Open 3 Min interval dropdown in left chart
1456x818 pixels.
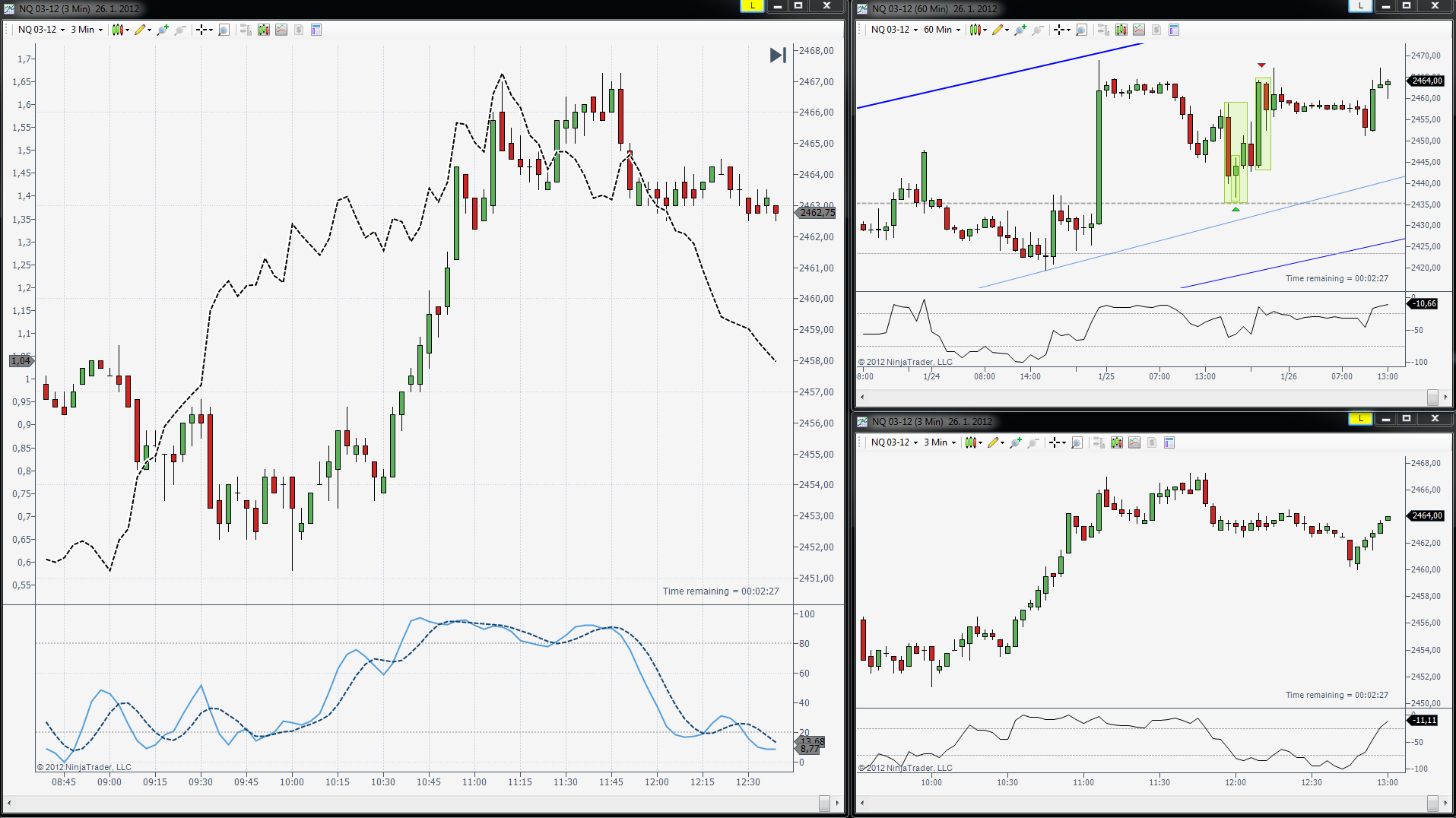[x=87, y=30]
